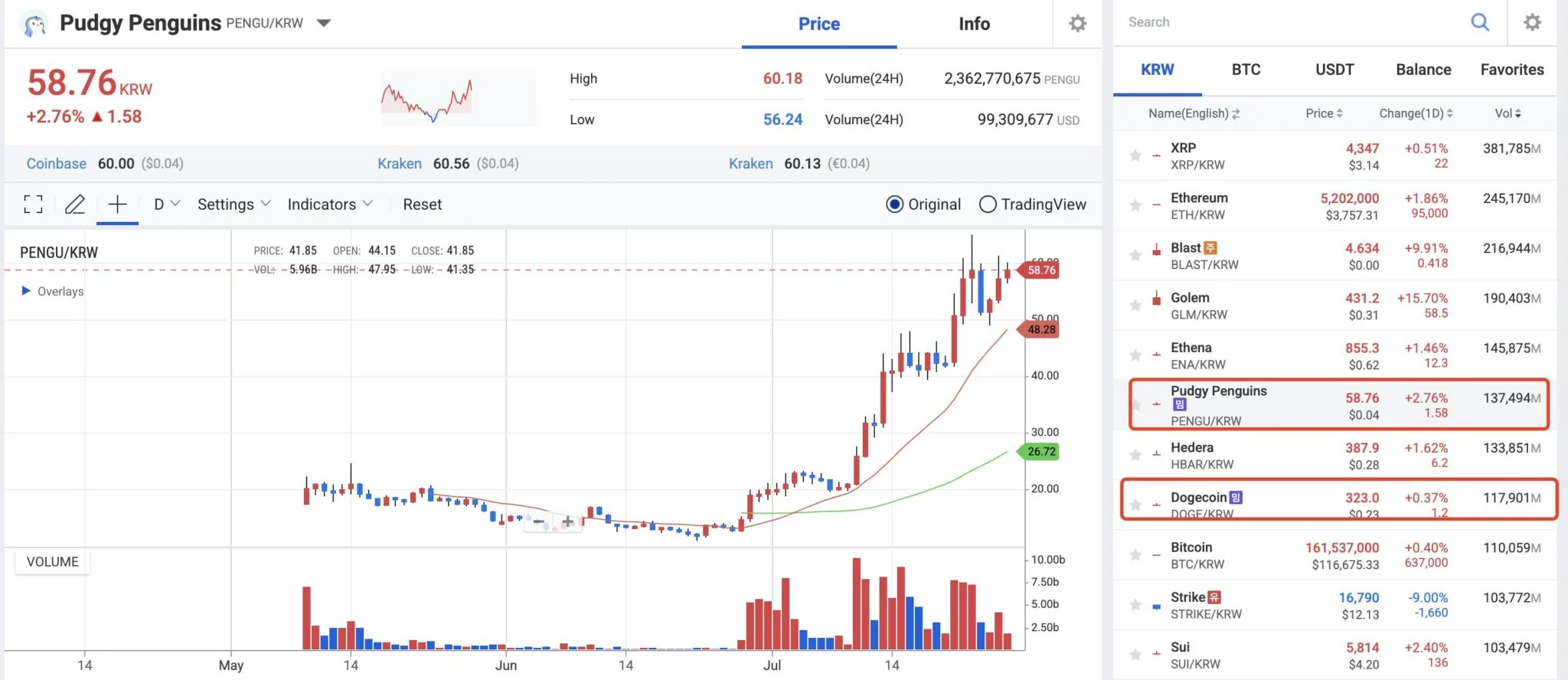The width and height of the screenshot is (1568, 680).
Task: Select the SUI/KRW market row
Action: coord(1335,655)
